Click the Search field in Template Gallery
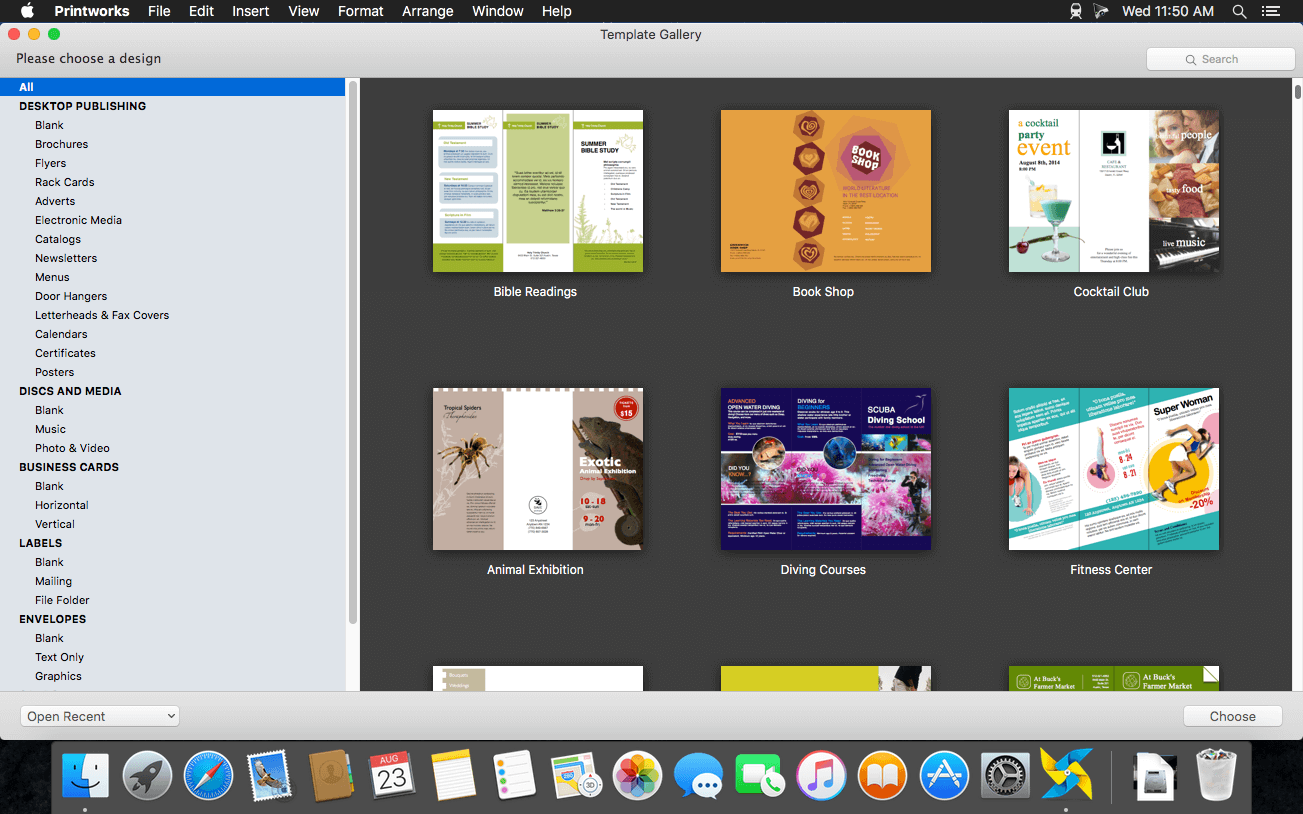Screen dimensions: 1303x814 [1220, 59]
